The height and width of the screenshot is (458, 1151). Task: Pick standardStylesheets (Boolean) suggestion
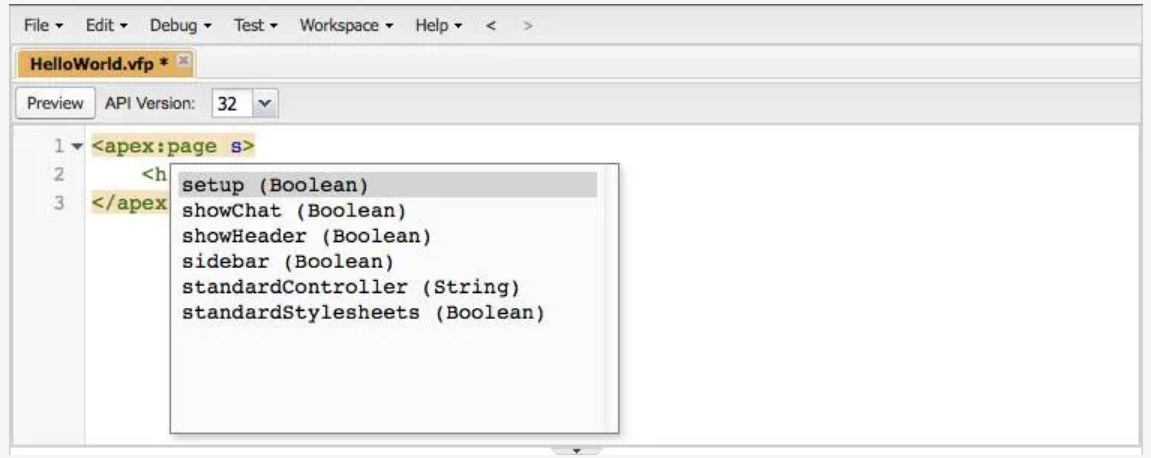tap(388, 313)
